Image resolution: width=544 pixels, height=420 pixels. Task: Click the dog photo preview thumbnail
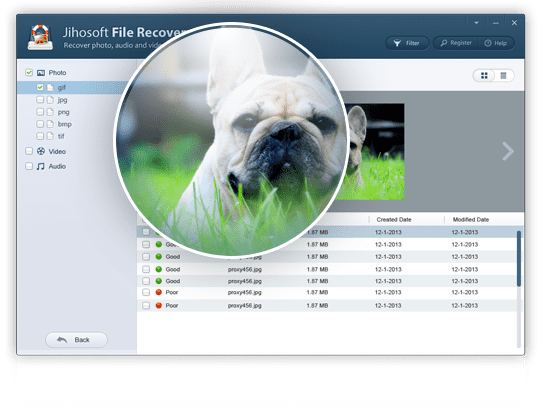375,152
